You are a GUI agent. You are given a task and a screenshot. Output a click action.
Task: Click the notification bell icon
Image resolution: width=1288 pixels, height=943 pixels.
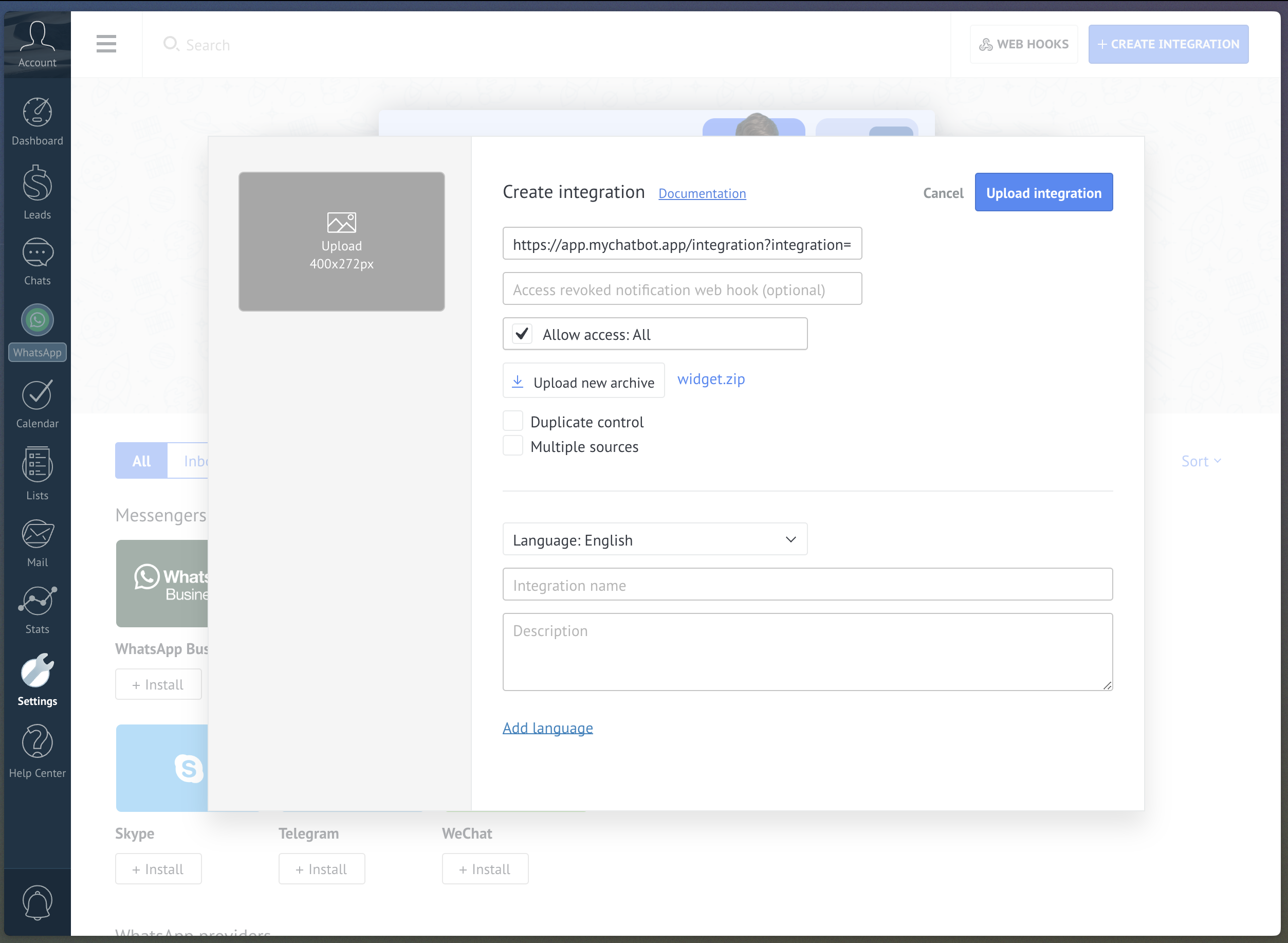pyautogui.click(x=37, y=902)
